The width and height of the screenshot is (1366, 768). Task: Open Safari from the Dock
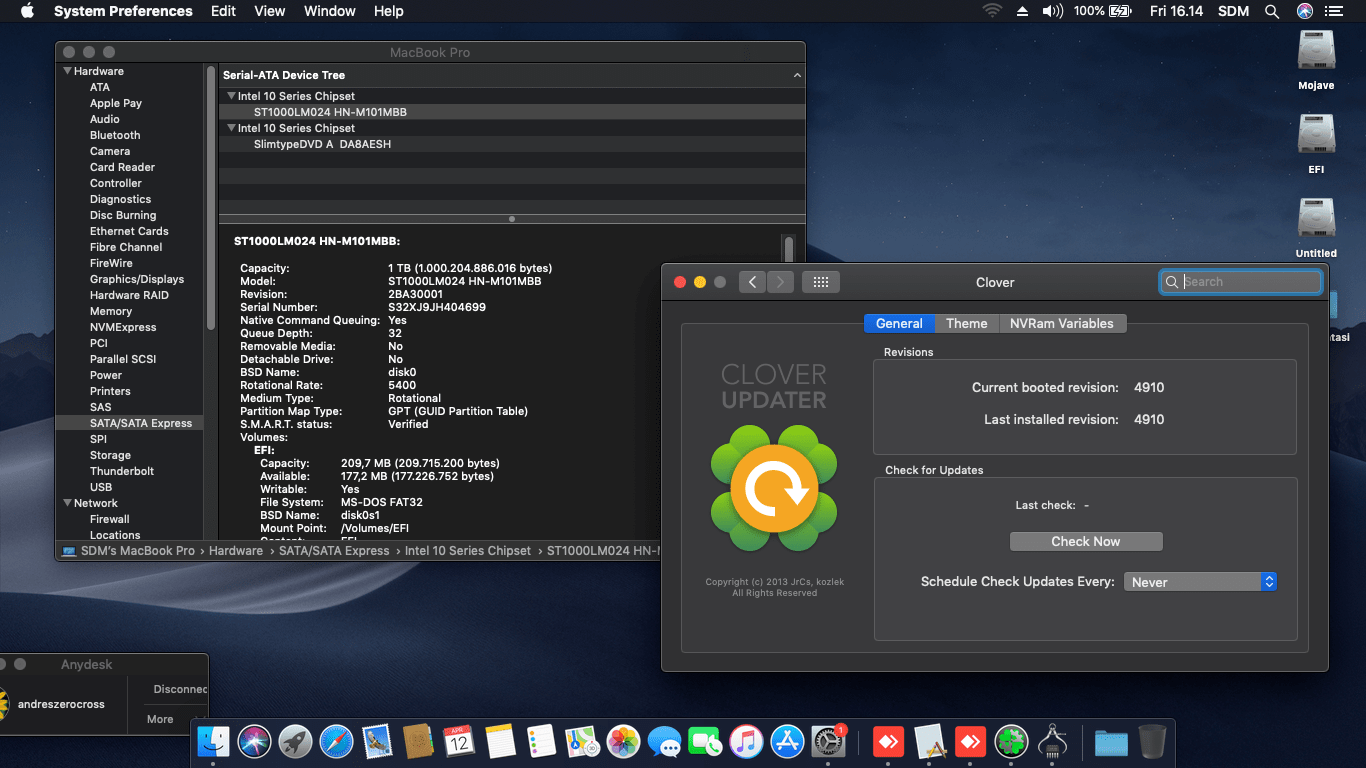[337, 741]
